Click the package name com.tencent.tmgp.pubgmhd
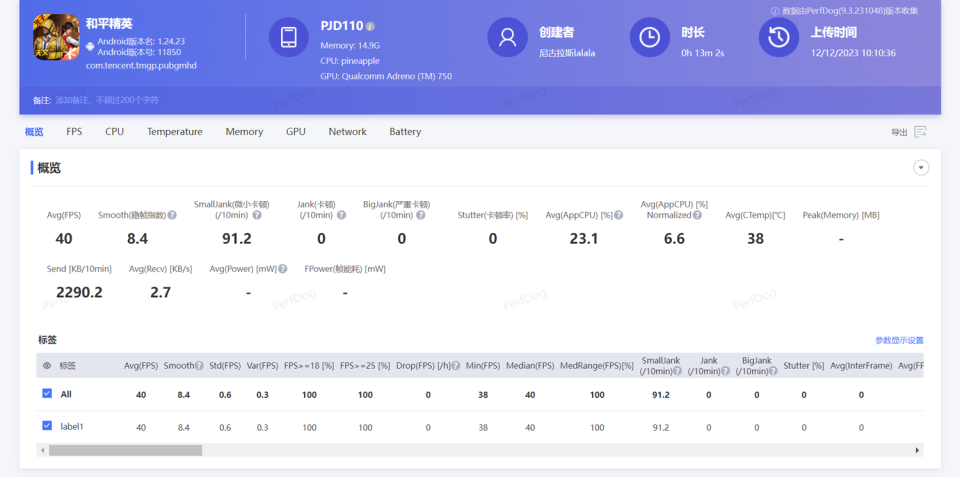The width and height of the screenshot is (960, 477). coord(141,66)
